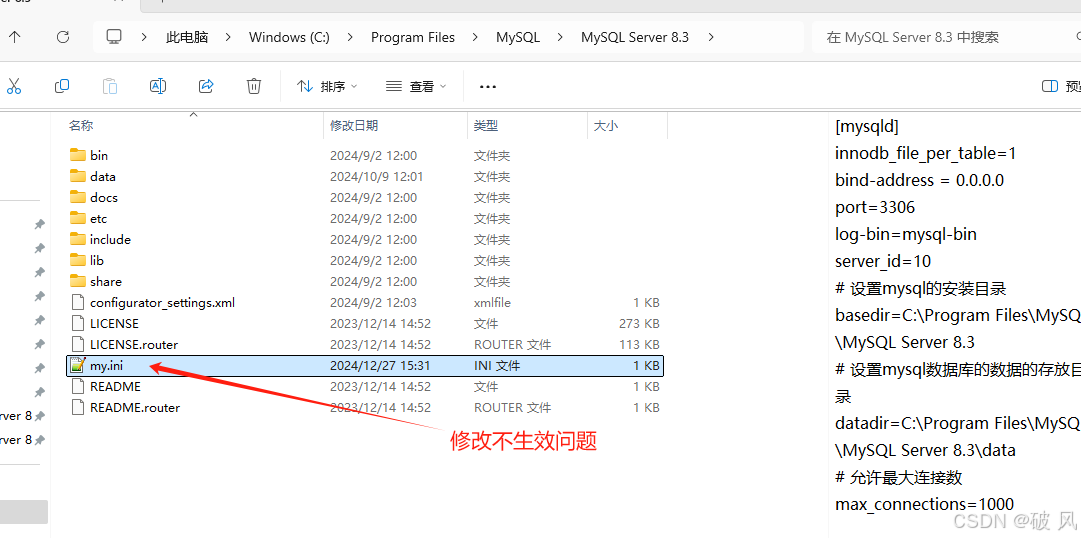Expand chevron after MySQL Server 8.3 breadcrumb
Viewport: 1081px width, 538px height.
[711, 37]
